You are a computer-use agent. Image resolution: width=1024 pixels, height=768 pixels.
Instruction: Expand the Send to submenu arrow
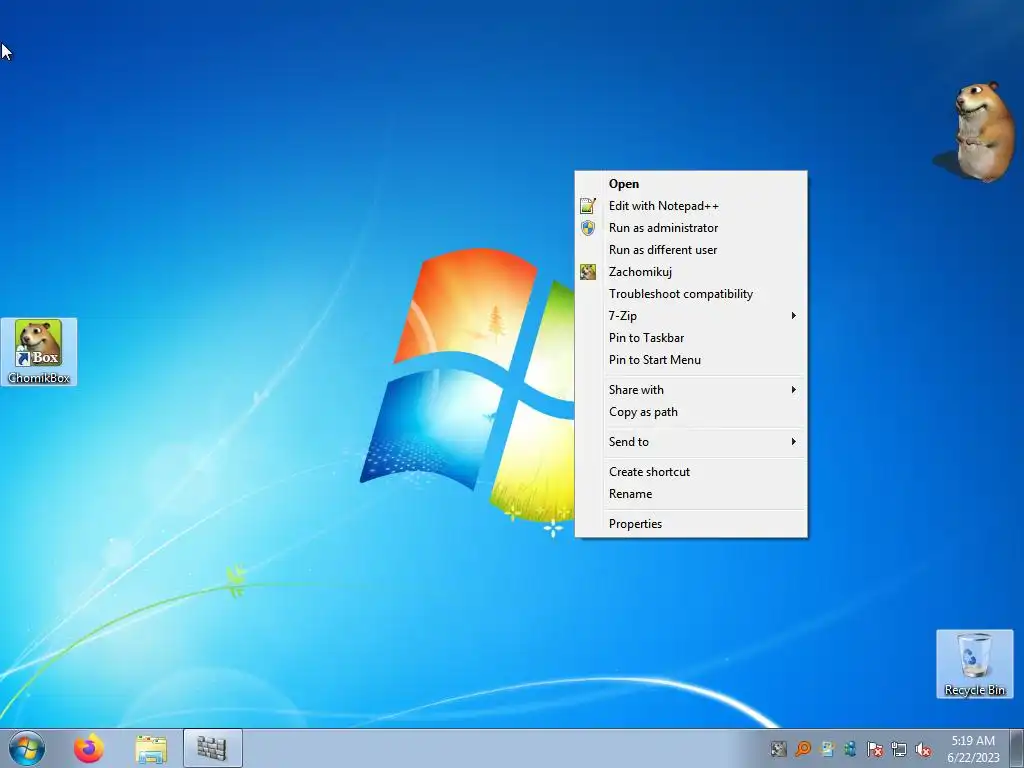point(793,442)
